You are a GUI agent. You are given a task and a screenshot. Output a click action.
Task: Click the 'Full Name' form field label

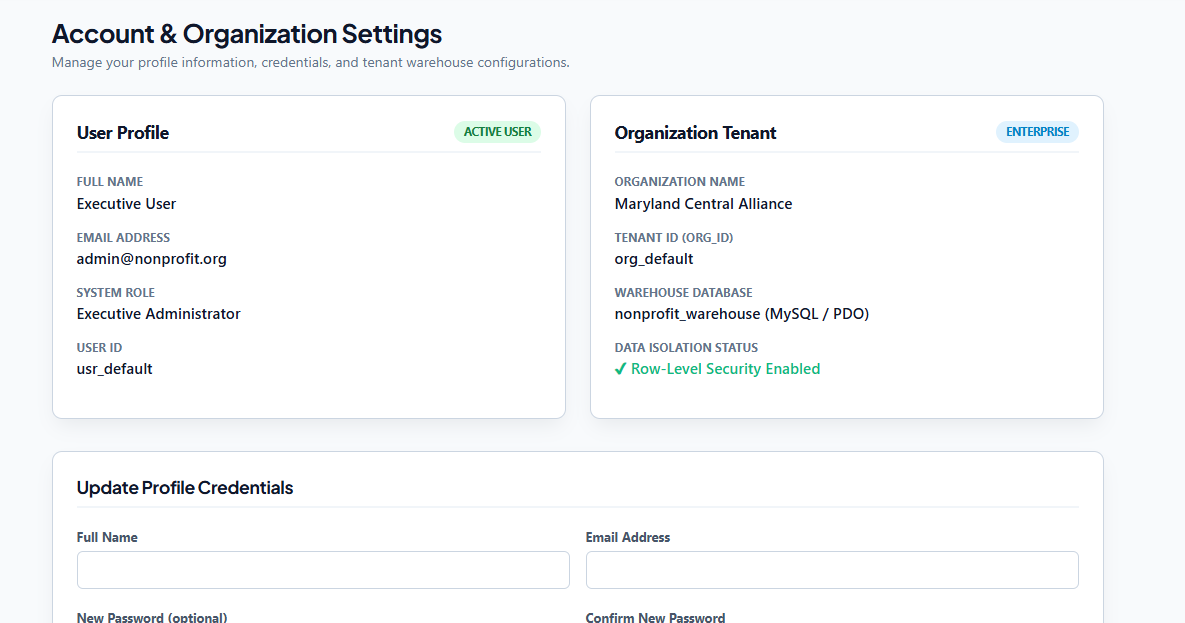(107, 538)
